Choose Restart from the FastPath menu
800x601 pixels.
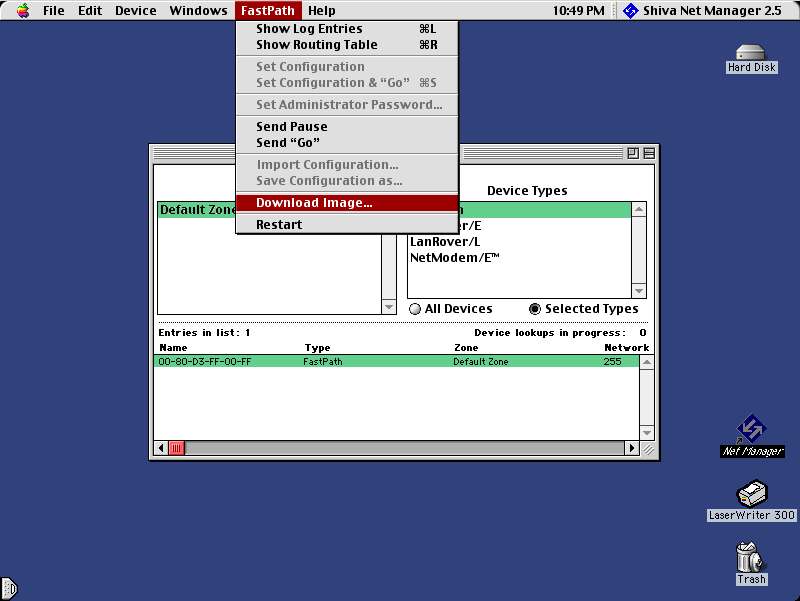[x=278, y=225]
